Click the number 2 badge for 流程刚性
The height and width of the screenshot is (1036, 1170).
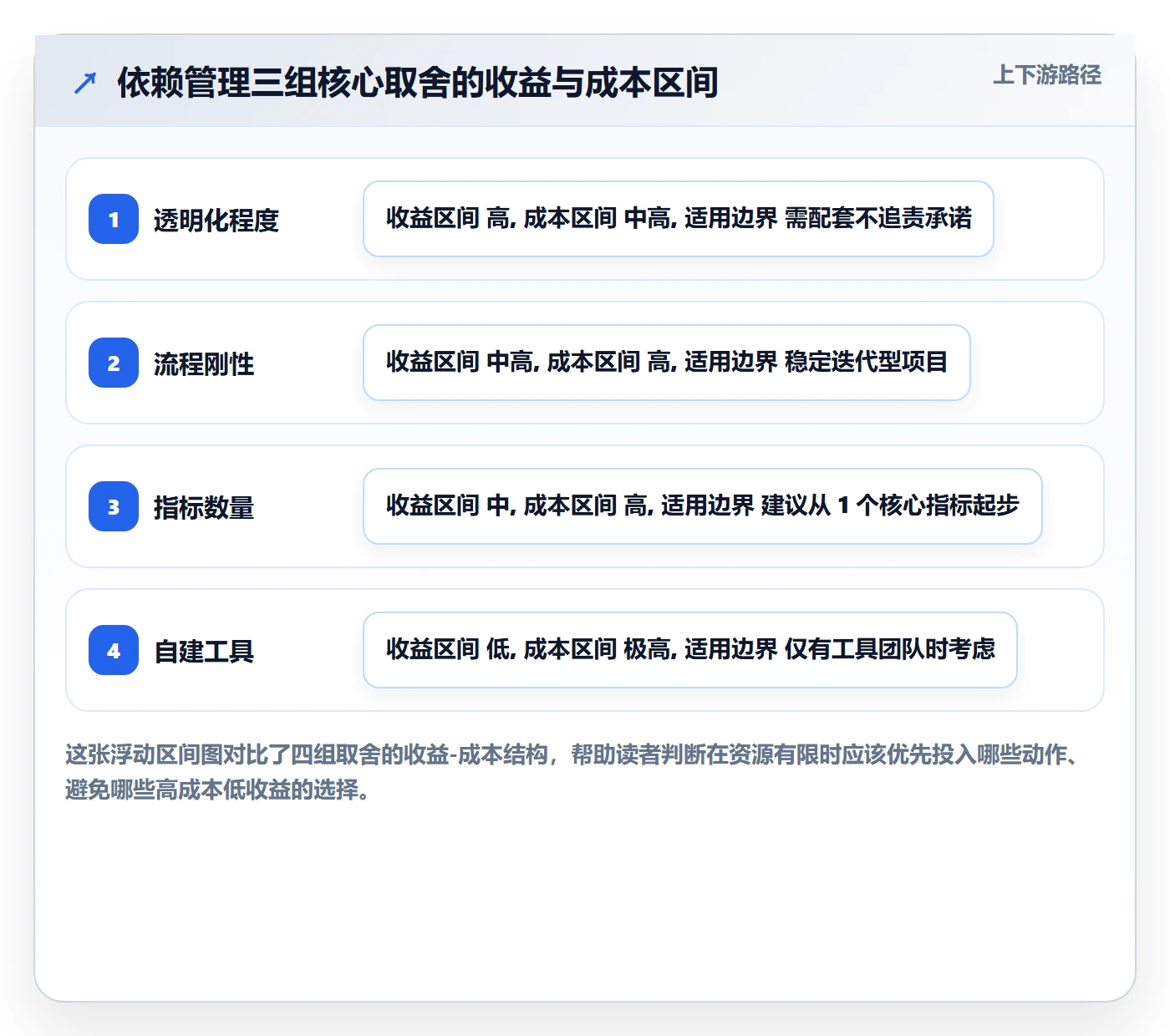[114, 363]
